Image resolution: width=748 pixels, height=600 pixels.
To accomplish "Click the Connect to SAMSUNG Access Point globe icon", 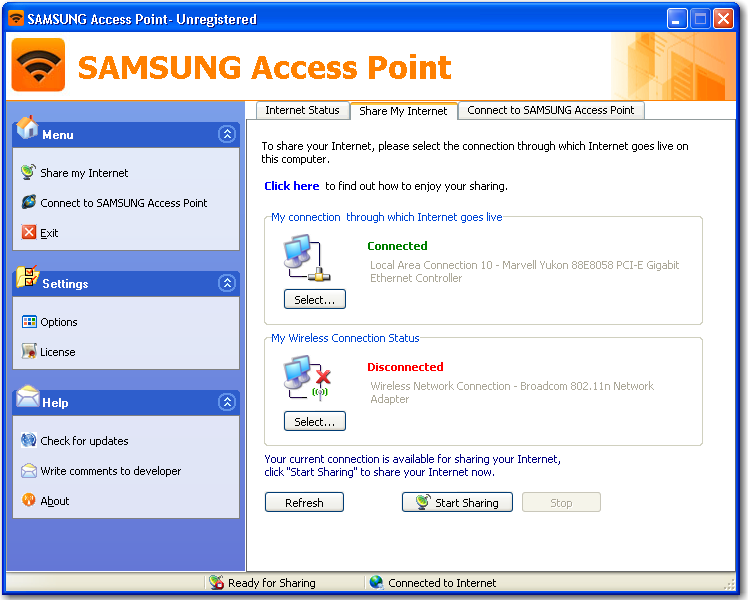I will coord(29,202).
